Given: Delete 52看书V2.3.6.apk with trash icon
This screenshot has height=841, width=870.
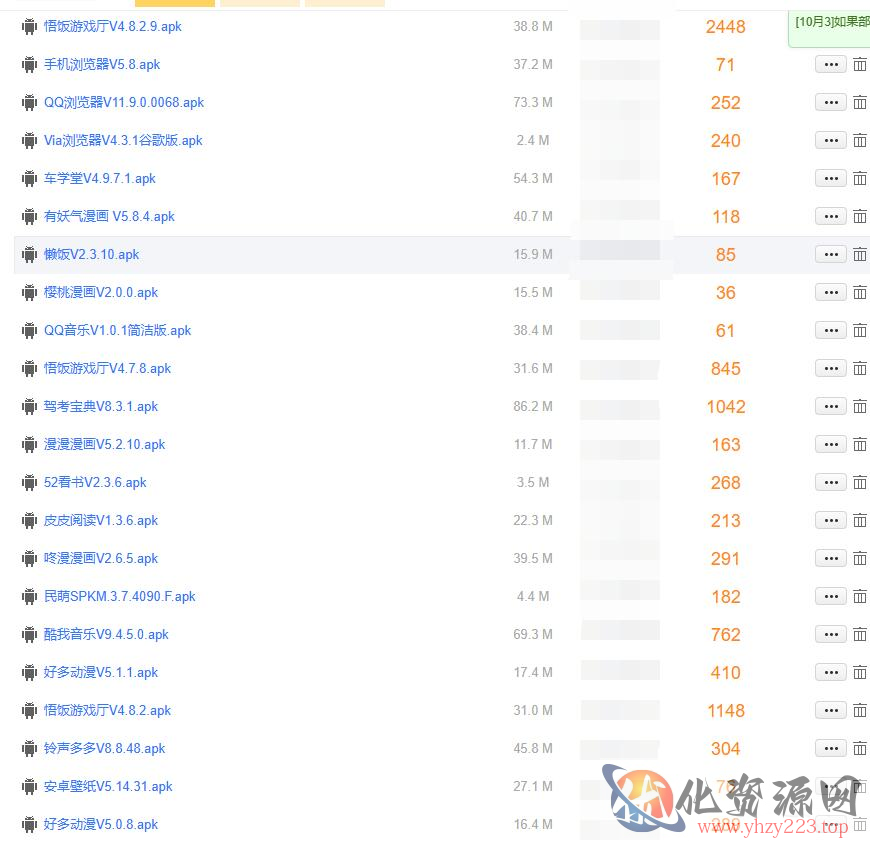Looking at the screenshot, I should tap(859, 483).
